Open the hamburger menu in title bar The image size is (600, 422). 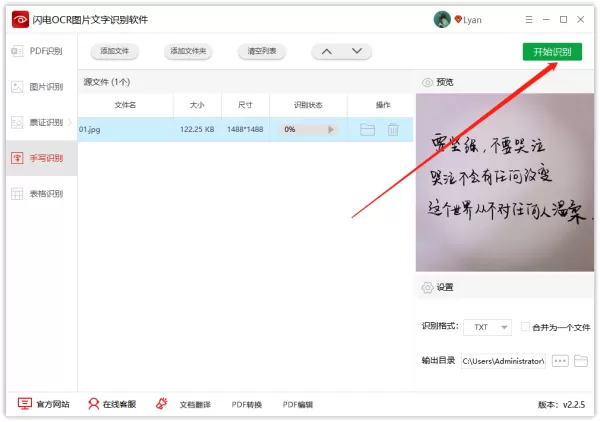[x=529, y=20]
